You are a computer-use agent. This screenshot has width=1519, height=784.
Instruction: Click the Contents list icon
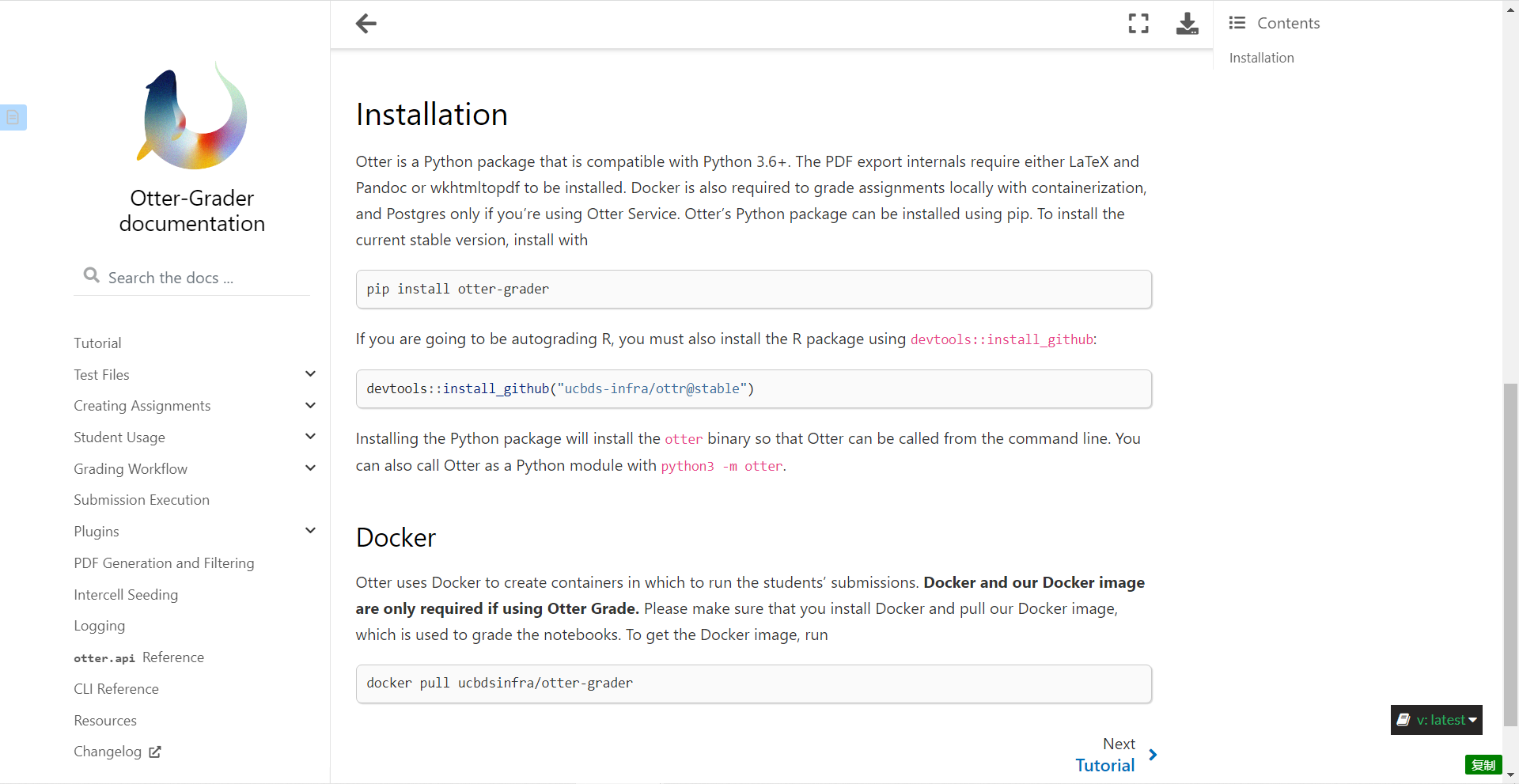tap(1237, 23)
